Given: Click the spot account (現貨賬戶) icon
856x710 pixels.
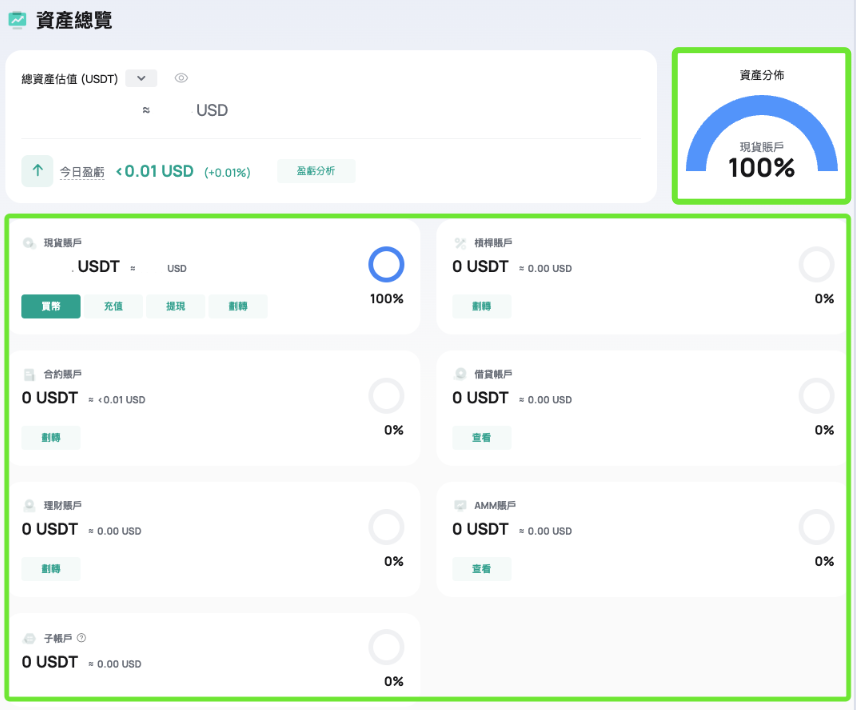Looking at the screenshot, I should (30, 243).
